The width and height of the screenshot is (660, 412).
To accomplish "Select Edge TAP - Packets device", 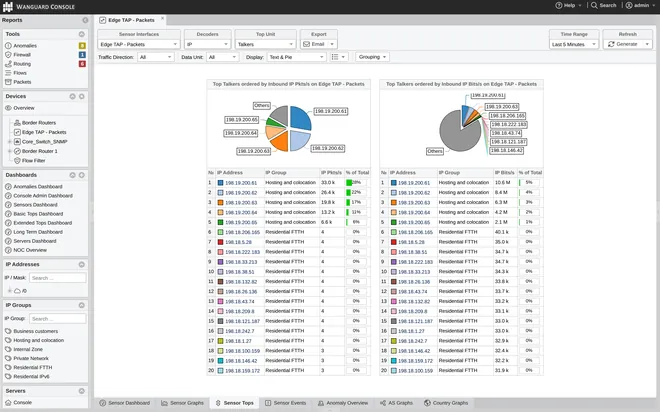I will (x=44, y=132).
